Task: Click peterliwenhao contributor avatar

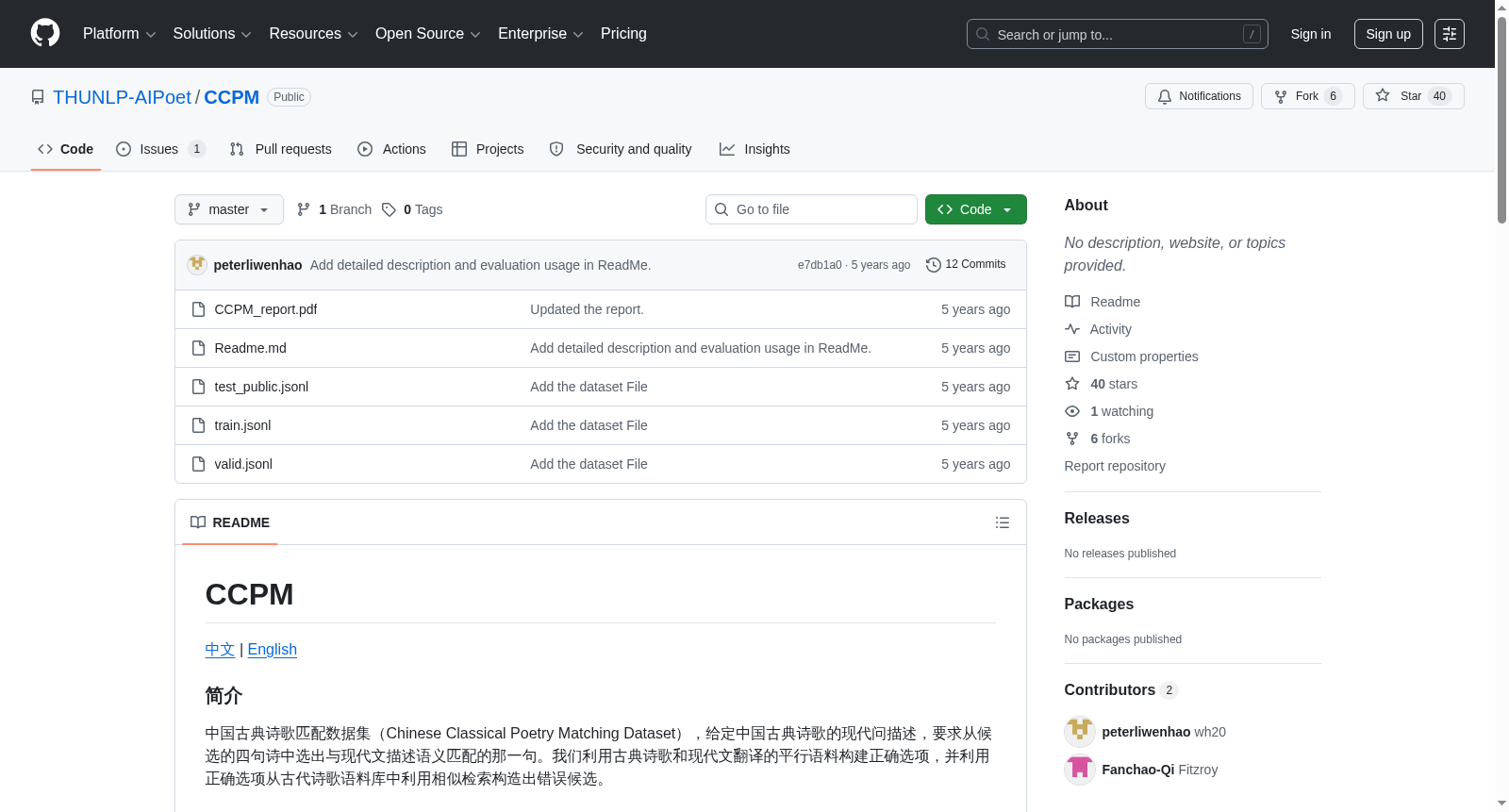Action: pos(1080,732)
